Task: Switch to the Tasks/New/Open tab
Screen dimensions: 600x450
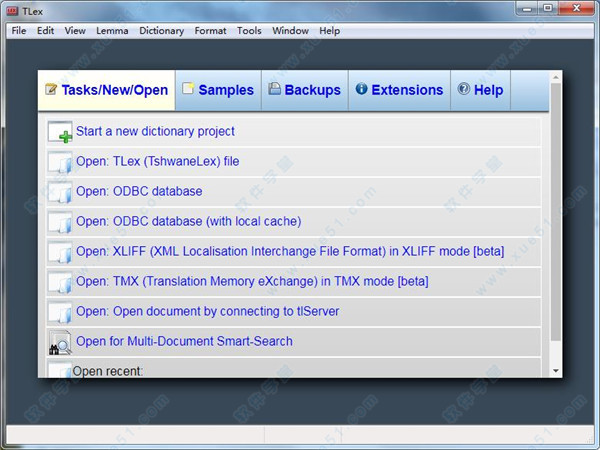Action: pos(107,90)
